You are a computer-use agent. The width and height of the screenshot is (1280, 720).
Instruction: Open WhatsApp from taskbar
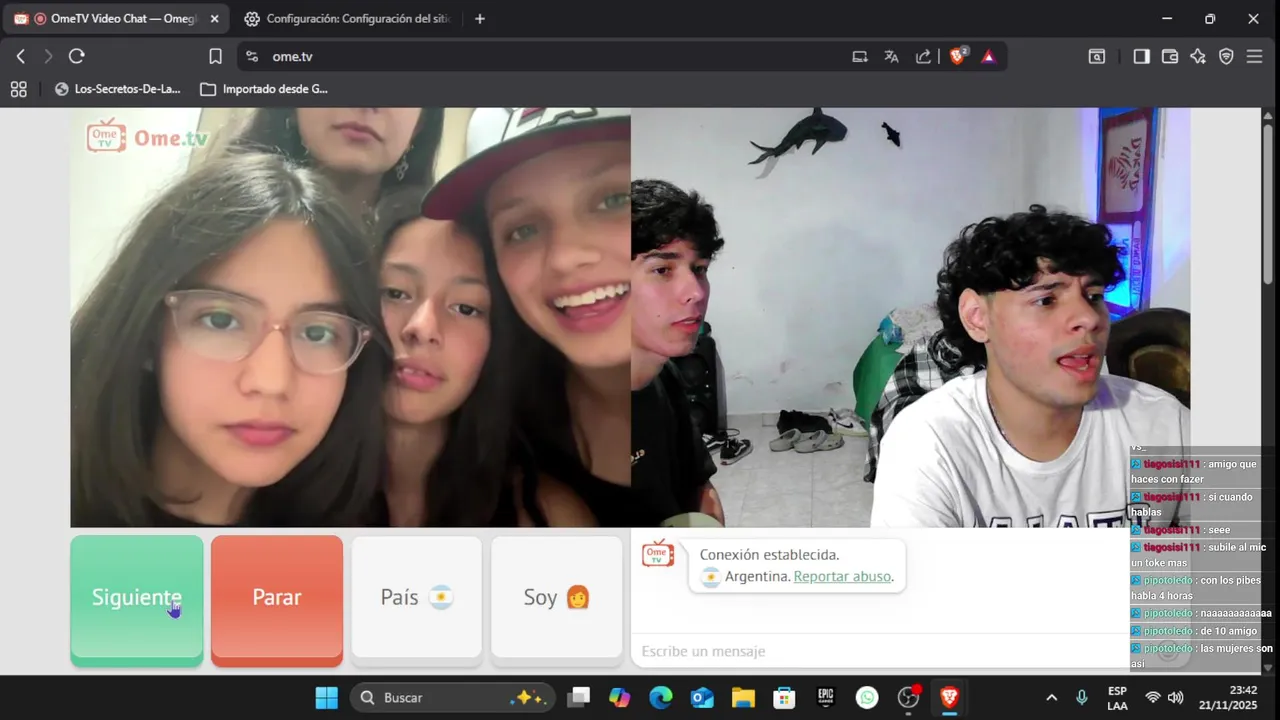click(x=867, y=698)
